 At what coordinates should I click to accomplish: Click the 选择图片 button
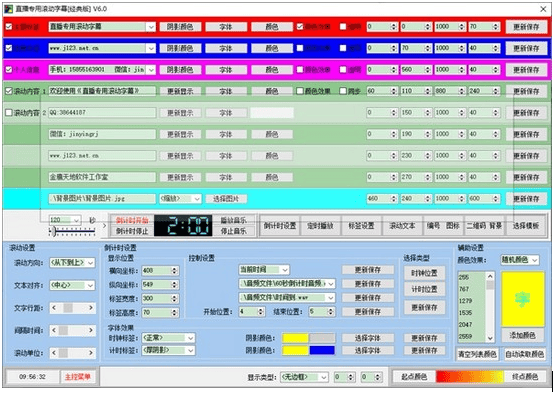tap(226, 199)
